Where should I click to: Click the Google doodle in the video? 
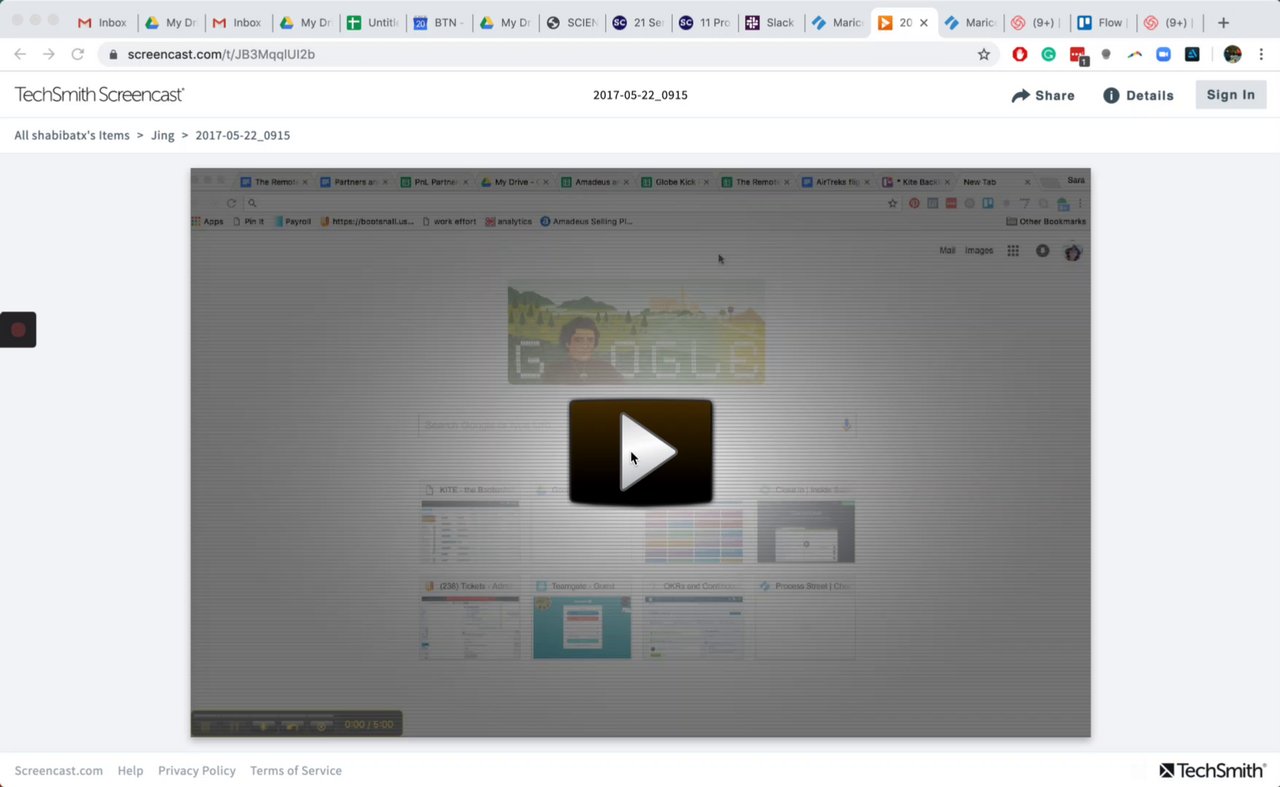tap(636, 333)
